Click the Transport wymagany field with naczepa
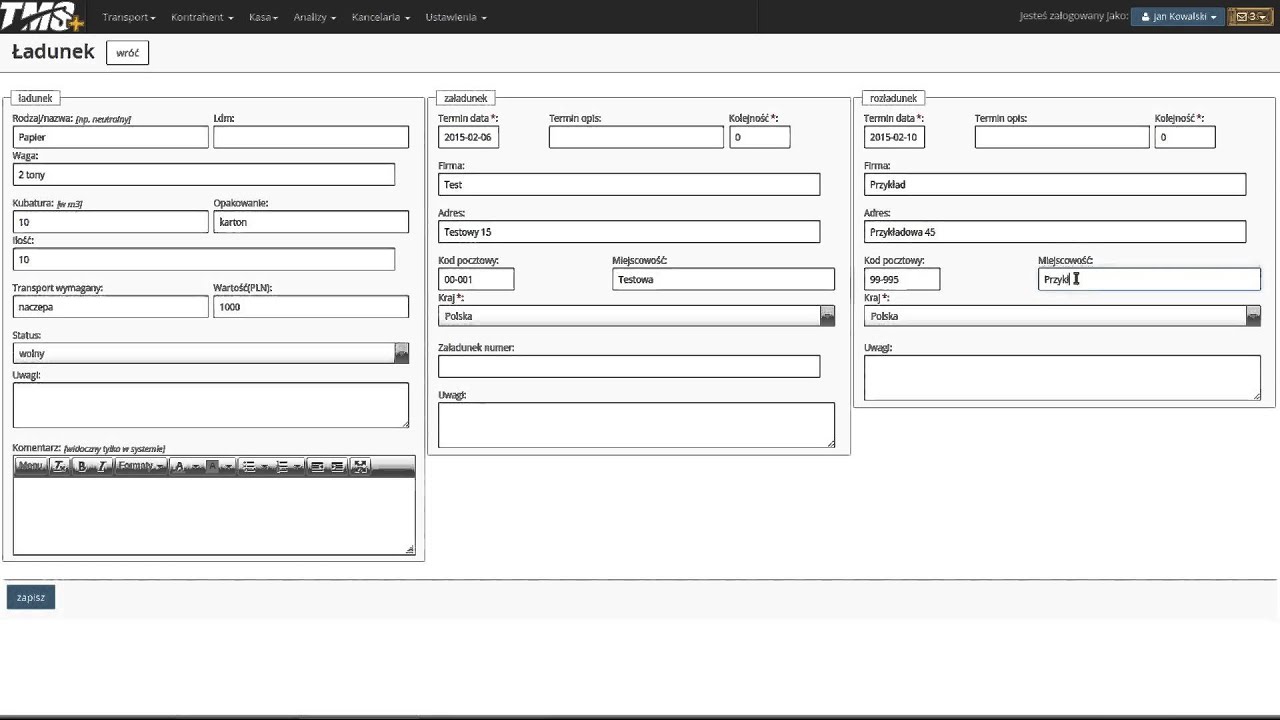Viewport: 1280px width, 720px height. point(111,307)
